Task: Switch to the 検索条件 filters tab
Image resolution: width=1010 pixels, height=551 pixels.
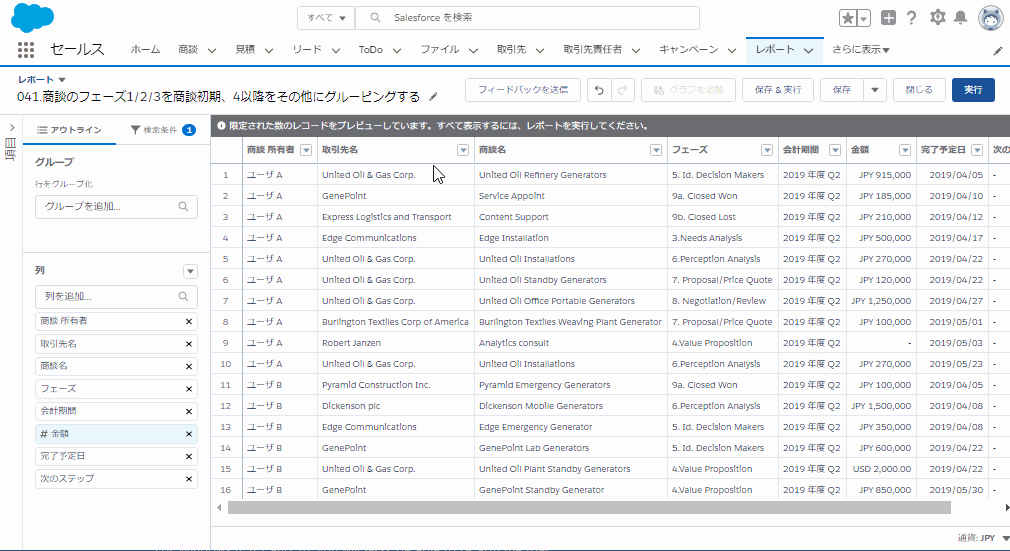Action: point(162,130)
